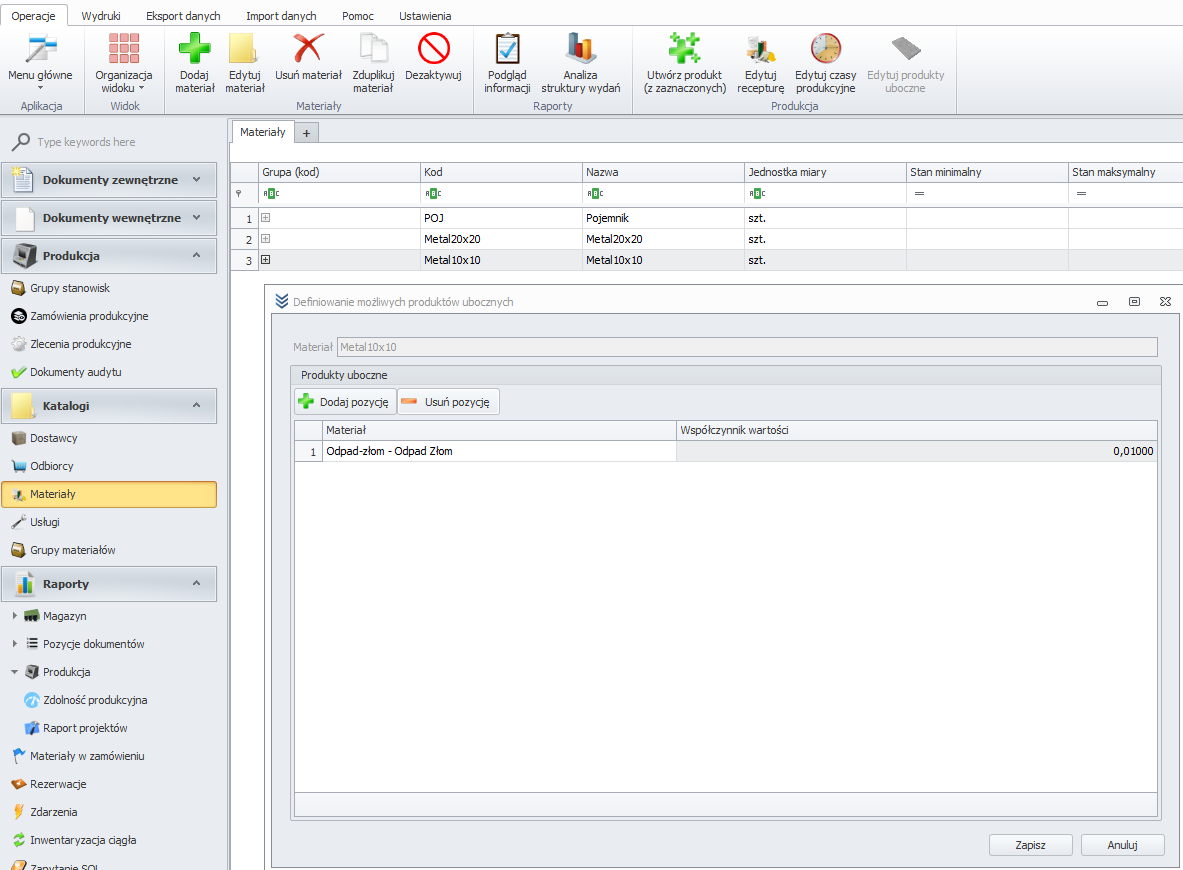Open Zdolność produkcyjna report
This screenshot has height=870, width=1183.
coord(95,700)
